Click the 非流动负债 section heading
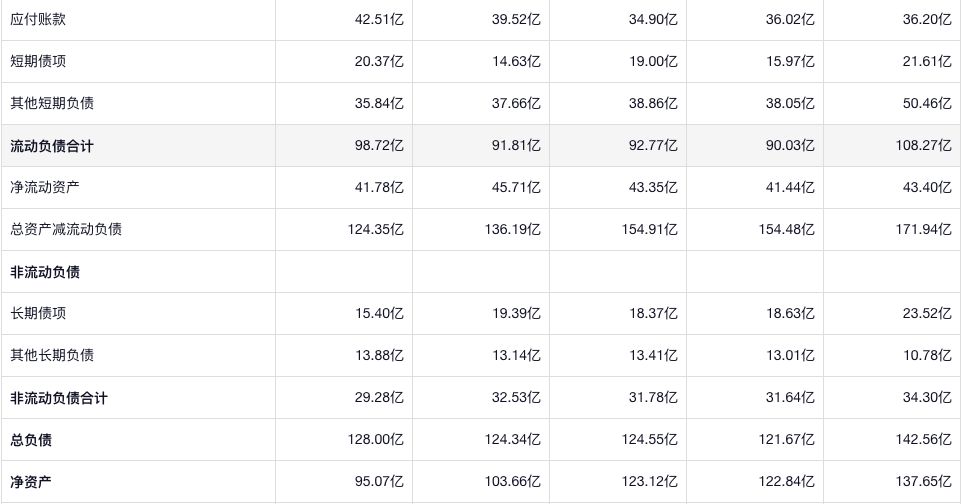The height and width of the screenshot is (504, 961). click(45, 272)
